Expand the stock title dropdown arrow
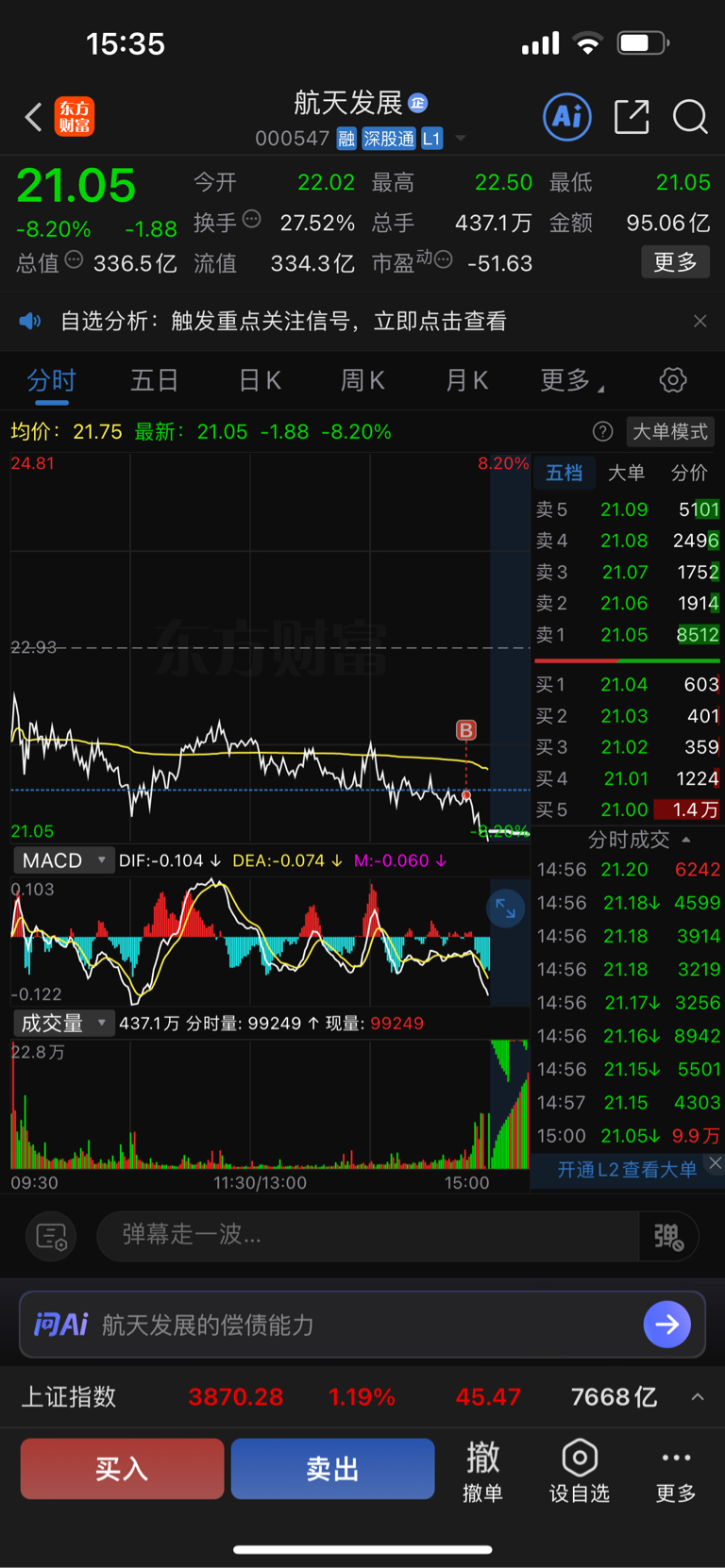This screenshot has height=1568, width=725. point(461,139)
